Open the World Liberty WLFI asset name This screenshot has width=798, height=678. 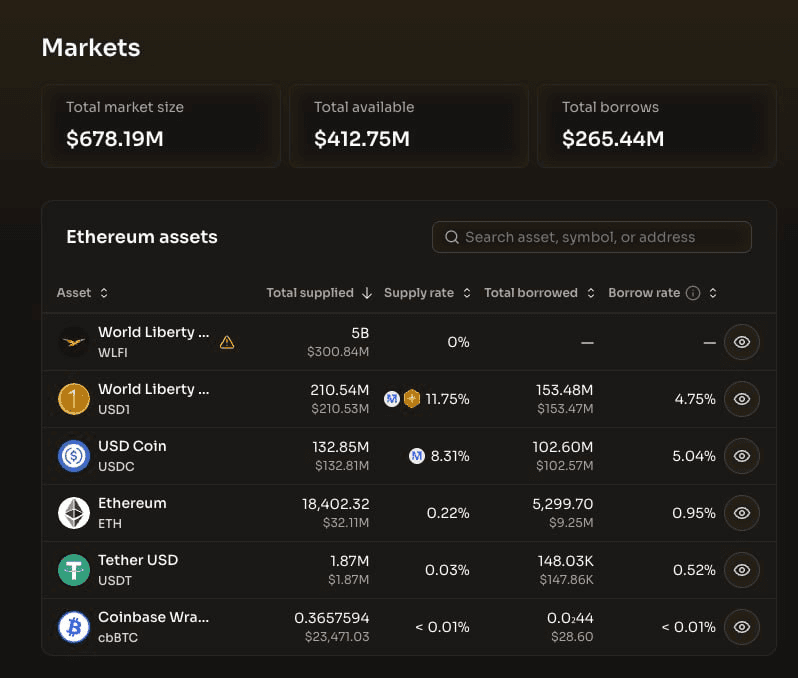[x=154, y=332]
